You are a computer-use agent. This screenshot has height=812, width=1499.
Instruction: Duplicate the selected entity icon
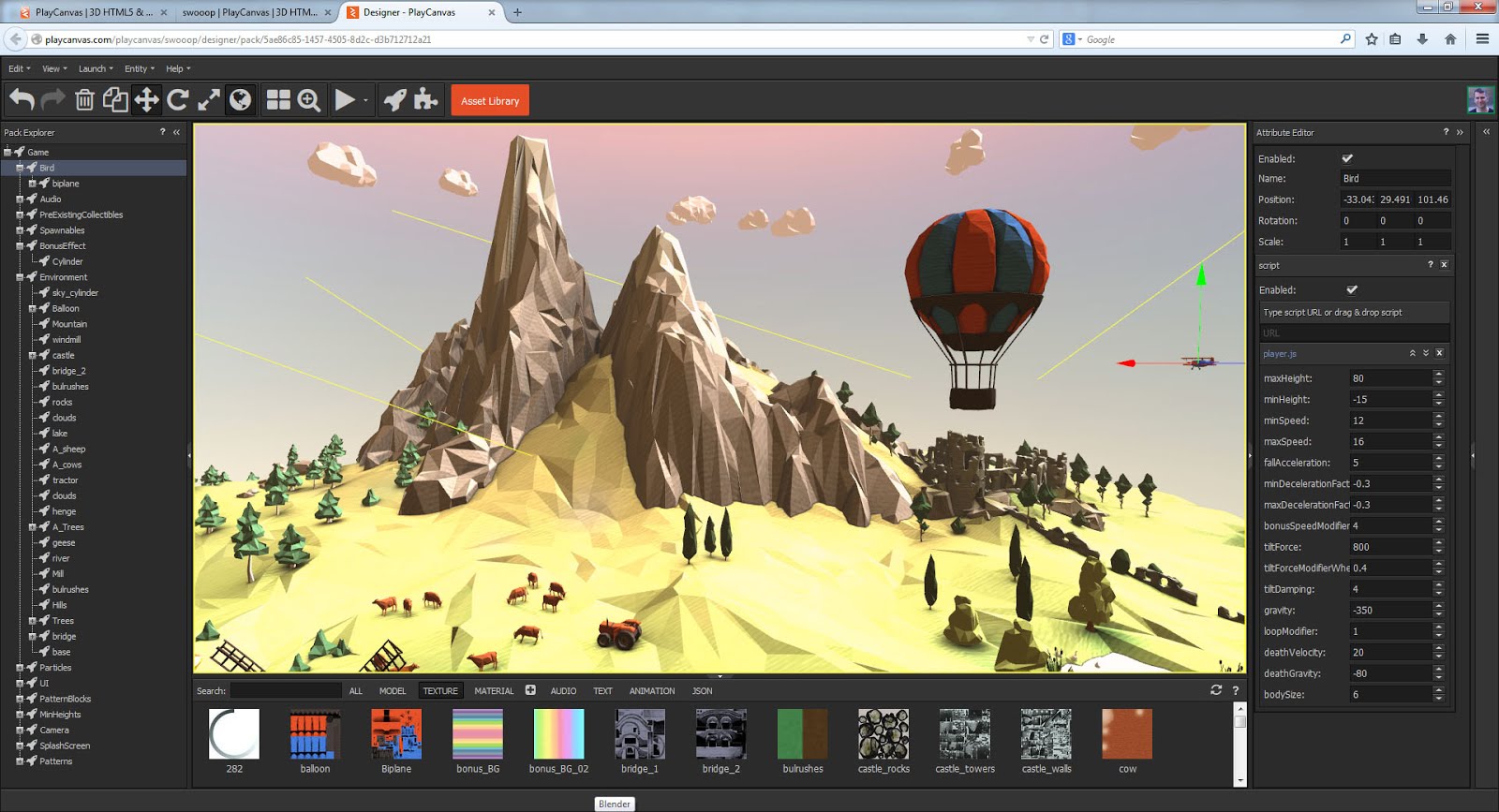[x=115, y=99]
